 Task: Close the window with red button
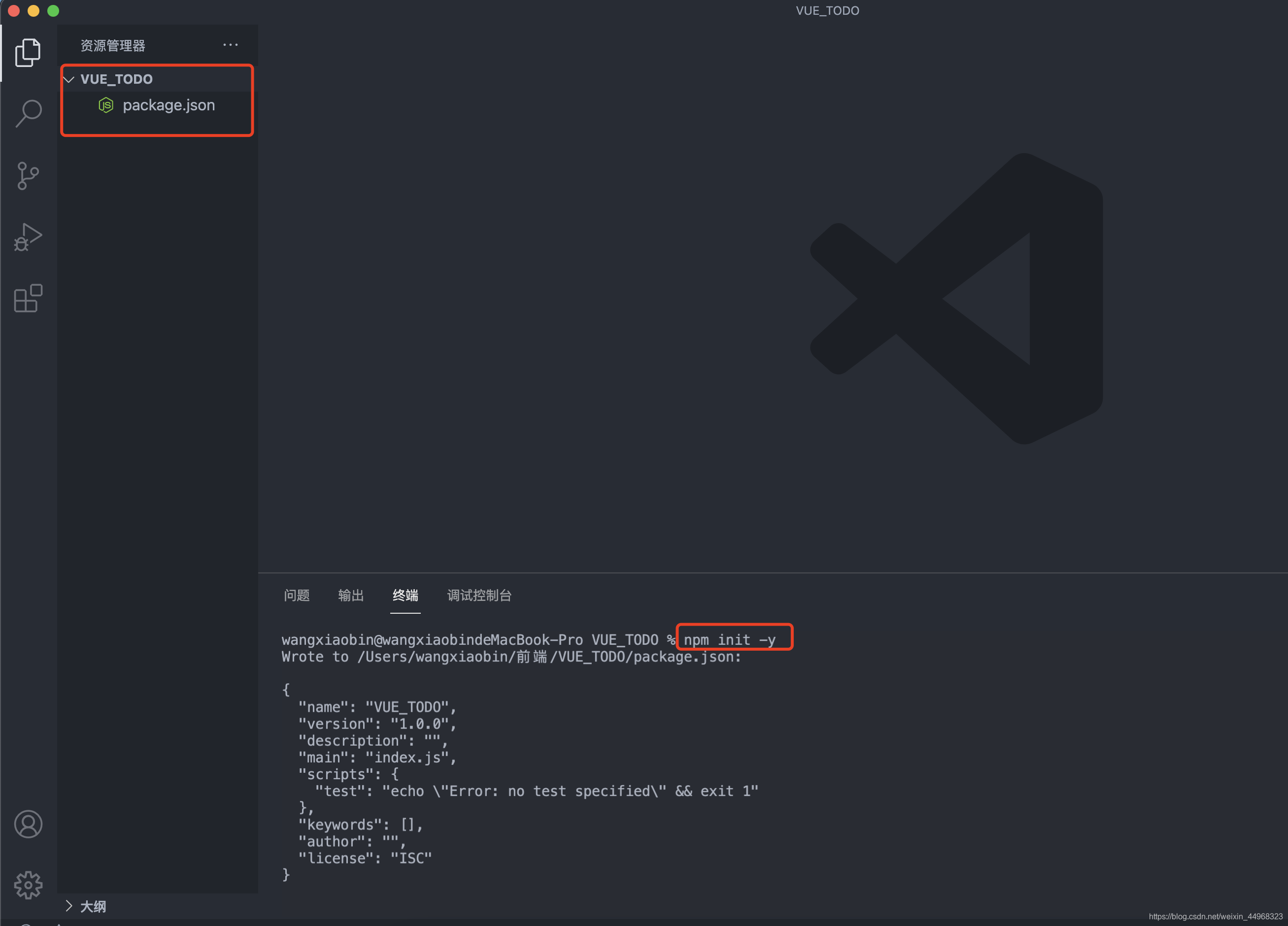click(14, 11)
